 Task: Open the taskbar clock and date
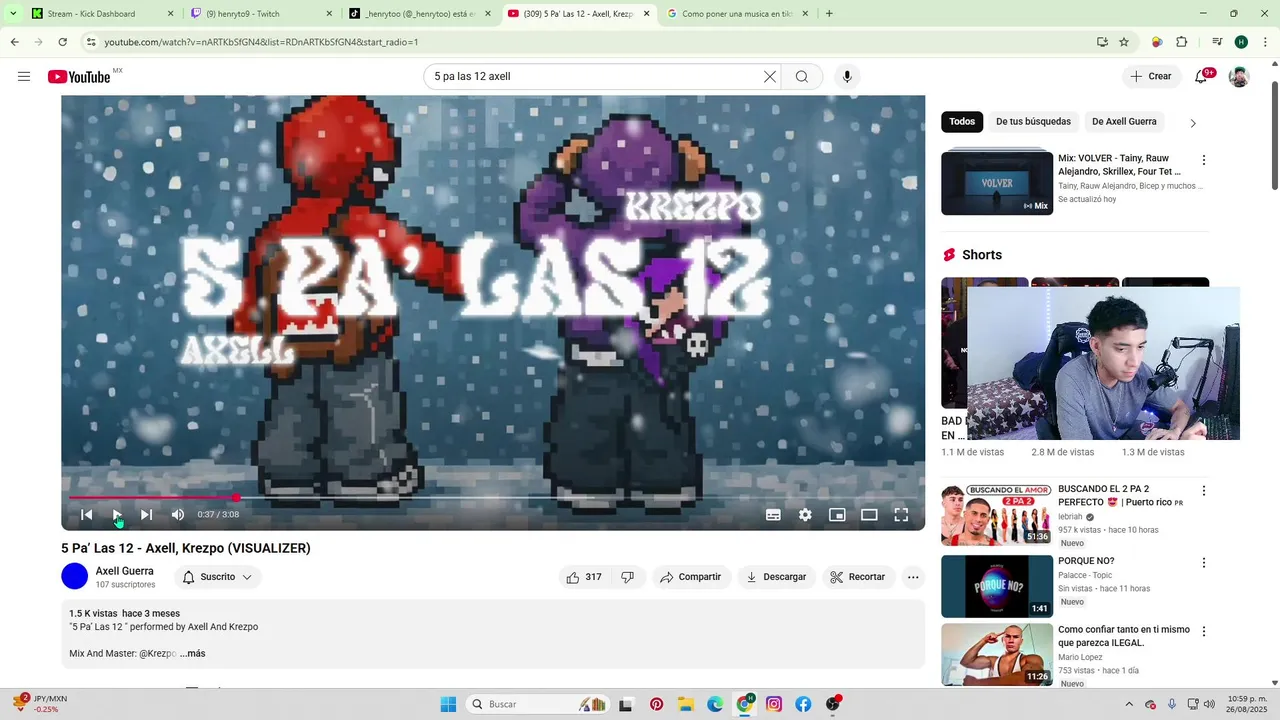[1247, 704]
